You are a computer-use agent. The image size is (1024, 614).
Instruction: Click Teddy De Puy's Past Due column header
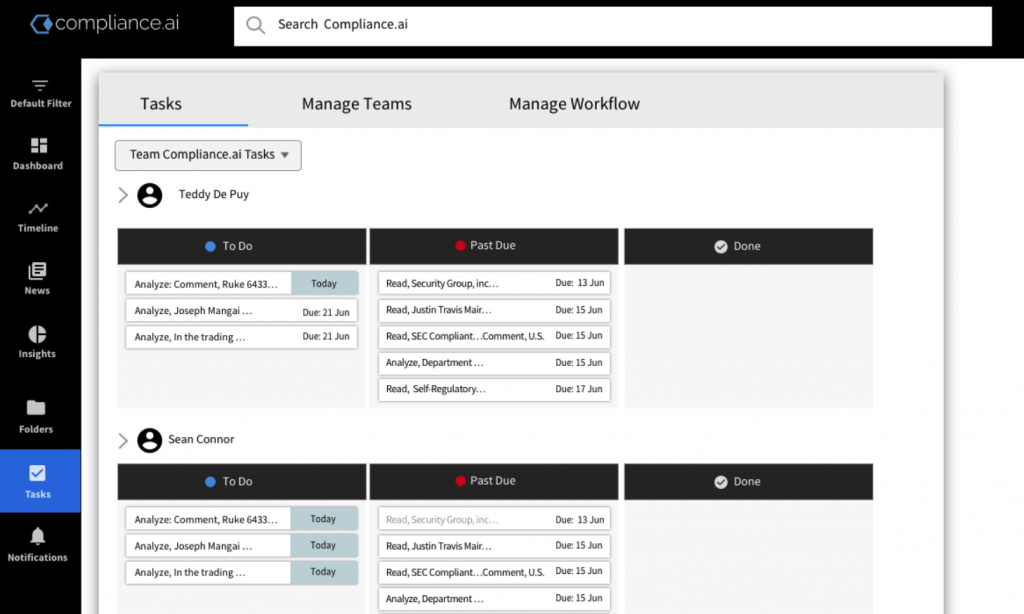(x=494, y=246)
